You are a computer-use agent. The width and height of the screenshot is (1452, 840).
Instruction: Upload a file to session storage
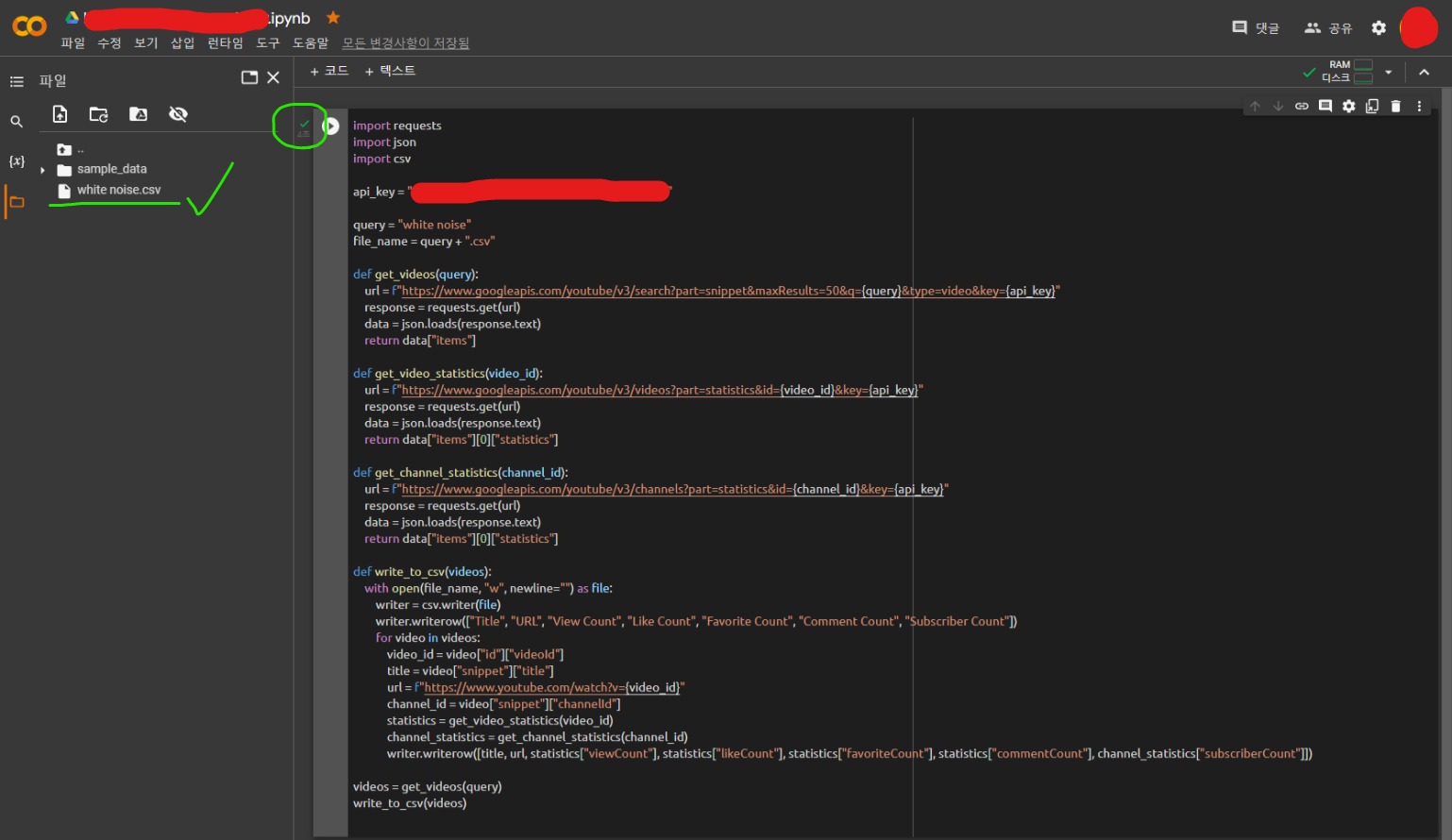59,114
